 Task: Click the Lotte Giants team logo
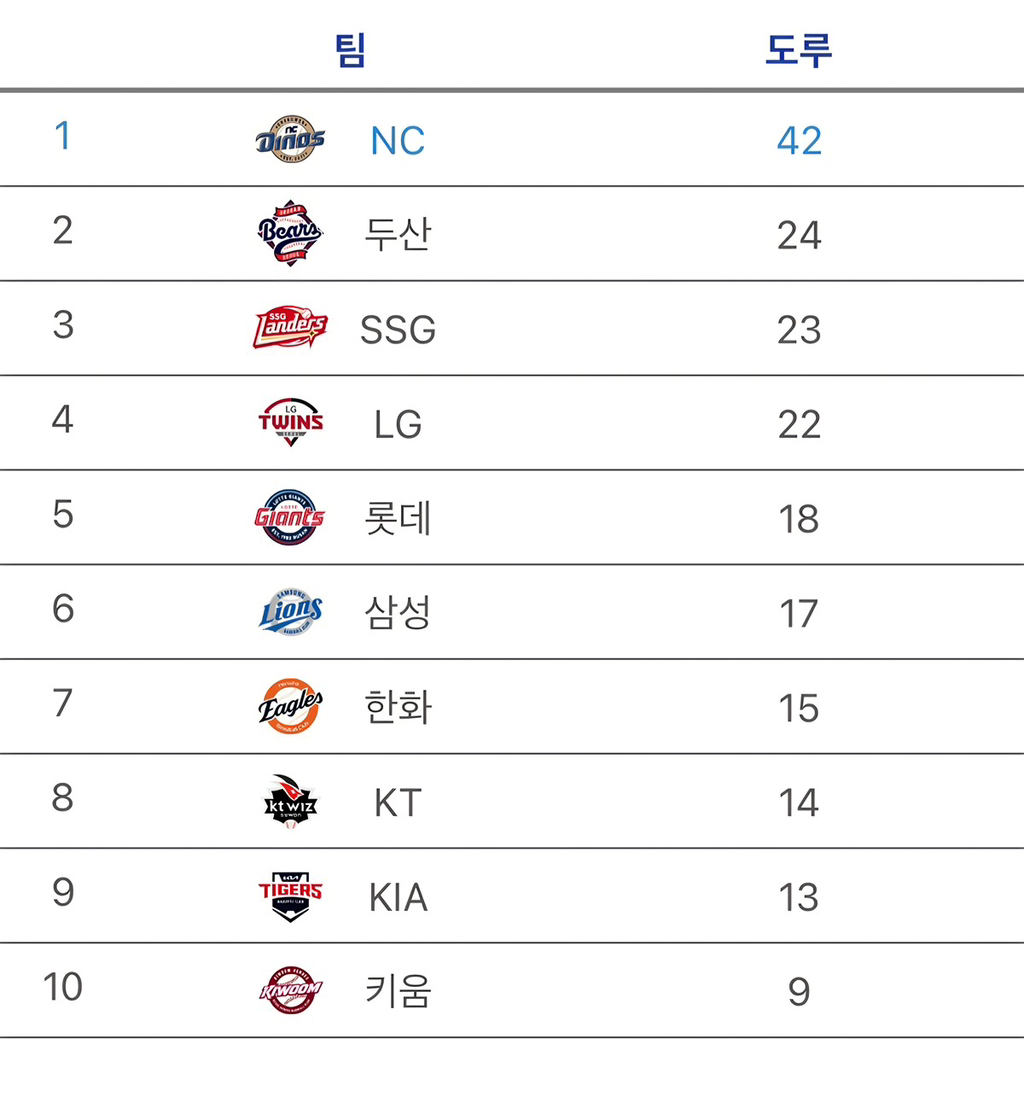290,517
